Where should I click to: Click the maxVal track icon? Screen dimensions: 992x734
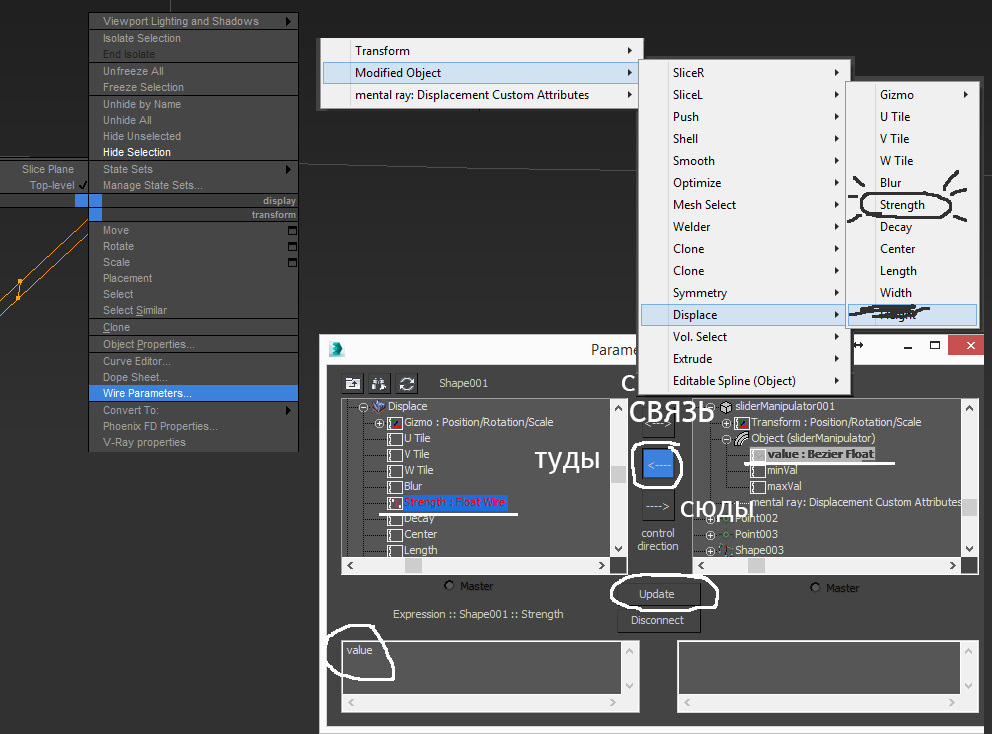758,487
